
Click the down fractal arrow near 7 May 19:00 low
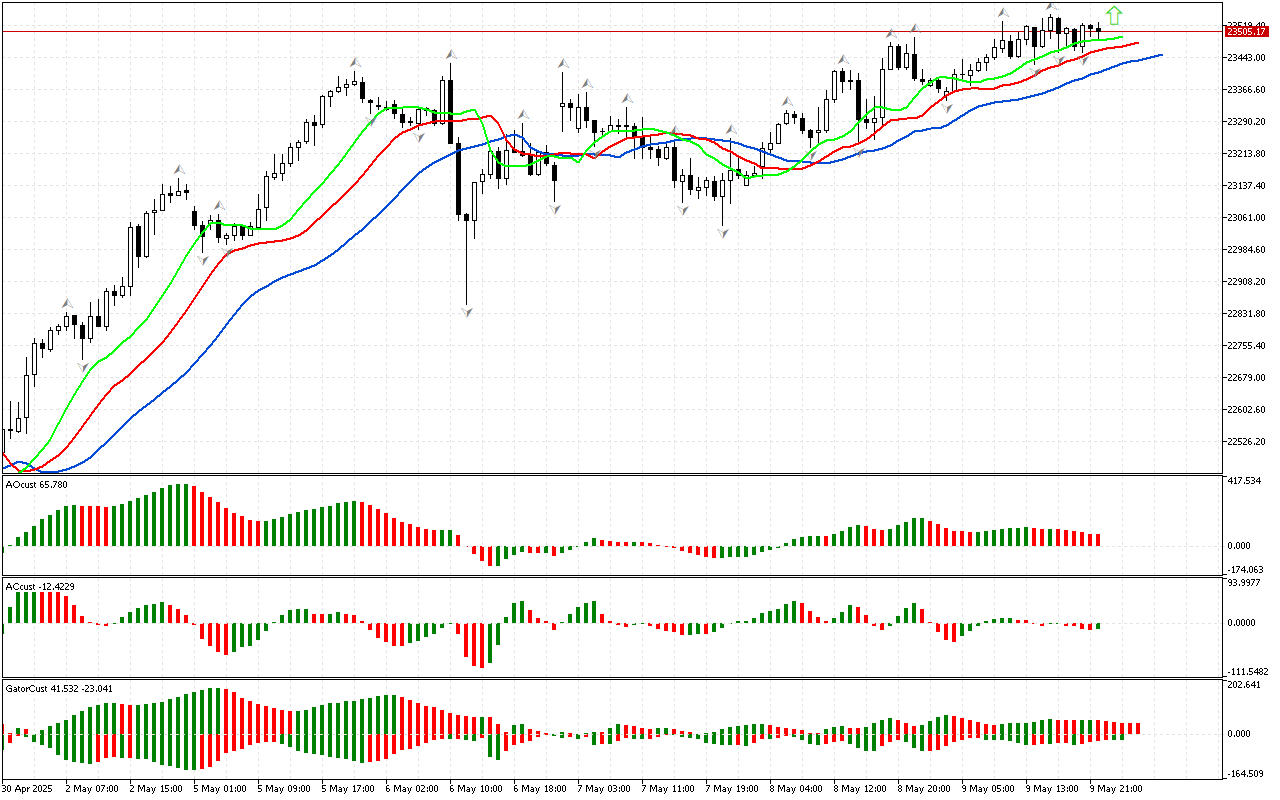(721, 233)
